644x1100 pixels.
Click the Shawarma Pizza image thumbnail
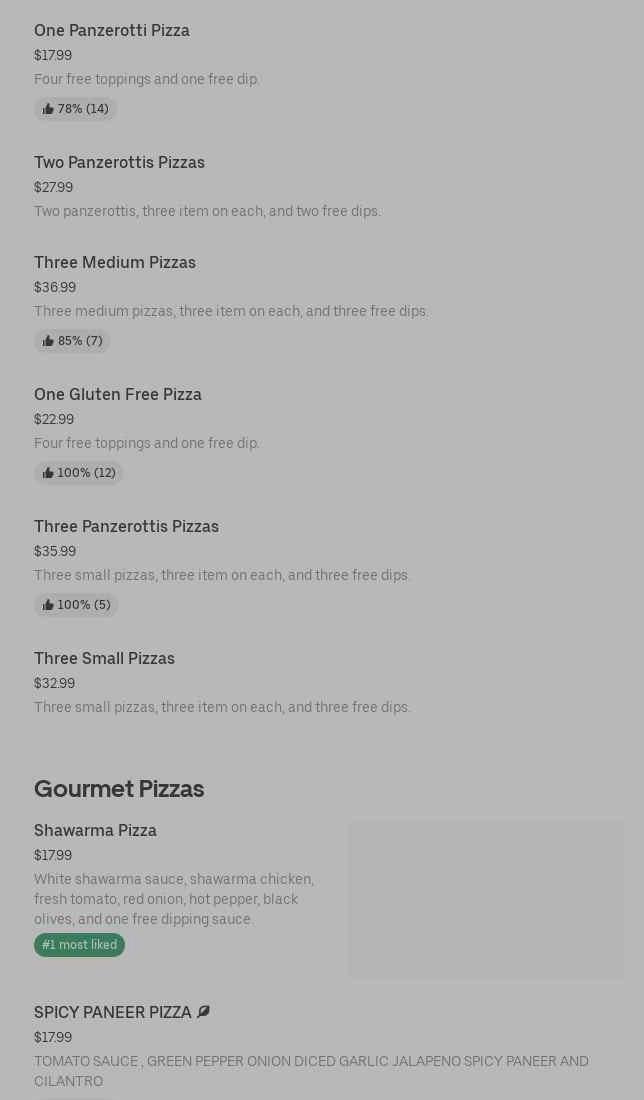pyautogui.click(x=486, y=899)
